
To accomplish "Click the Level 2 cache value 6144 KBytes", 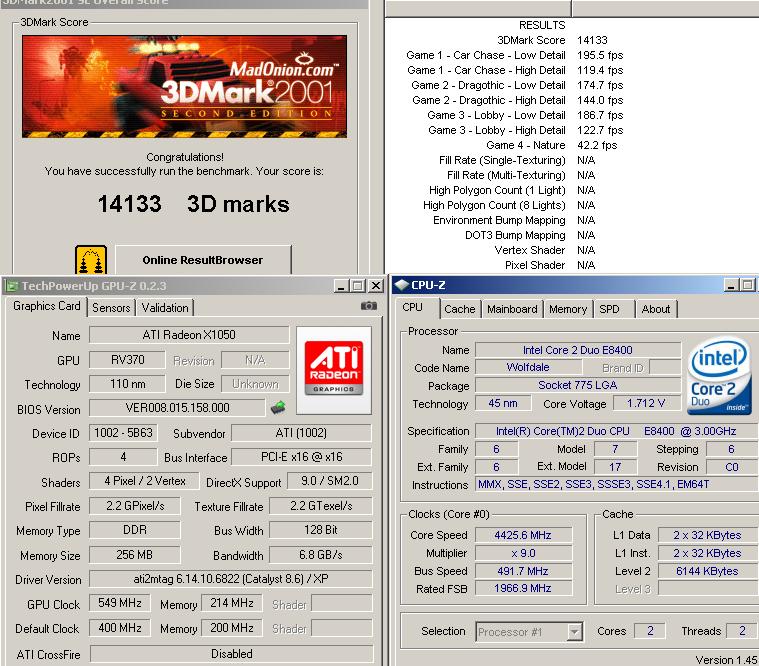I will point(707,571).
